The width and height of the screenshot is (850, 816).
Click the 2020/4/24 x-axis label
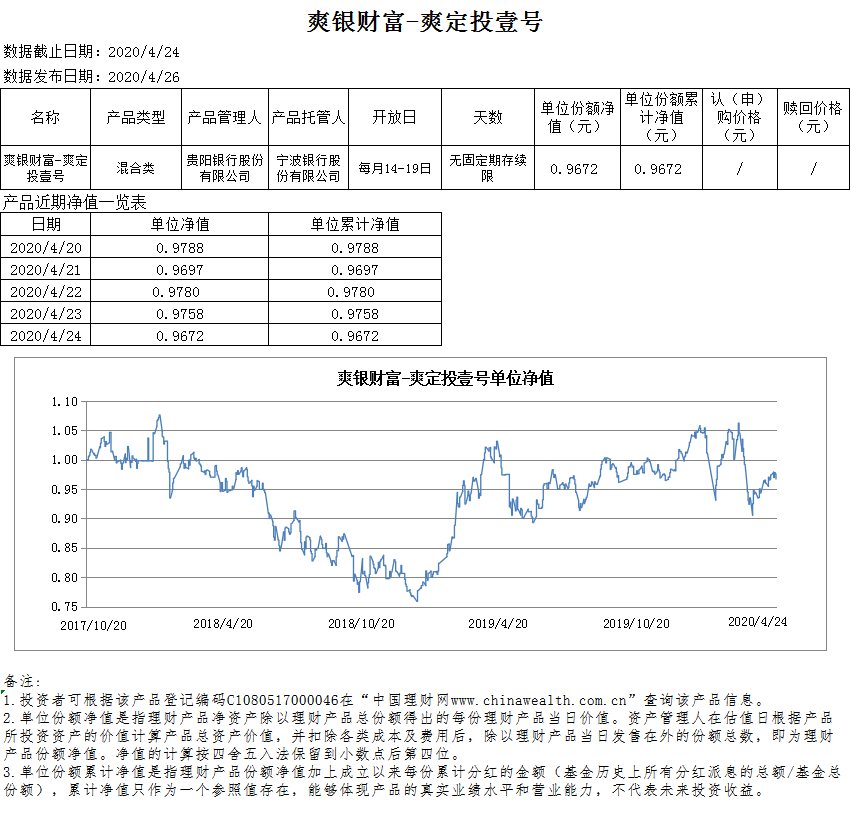coord(757,621)
